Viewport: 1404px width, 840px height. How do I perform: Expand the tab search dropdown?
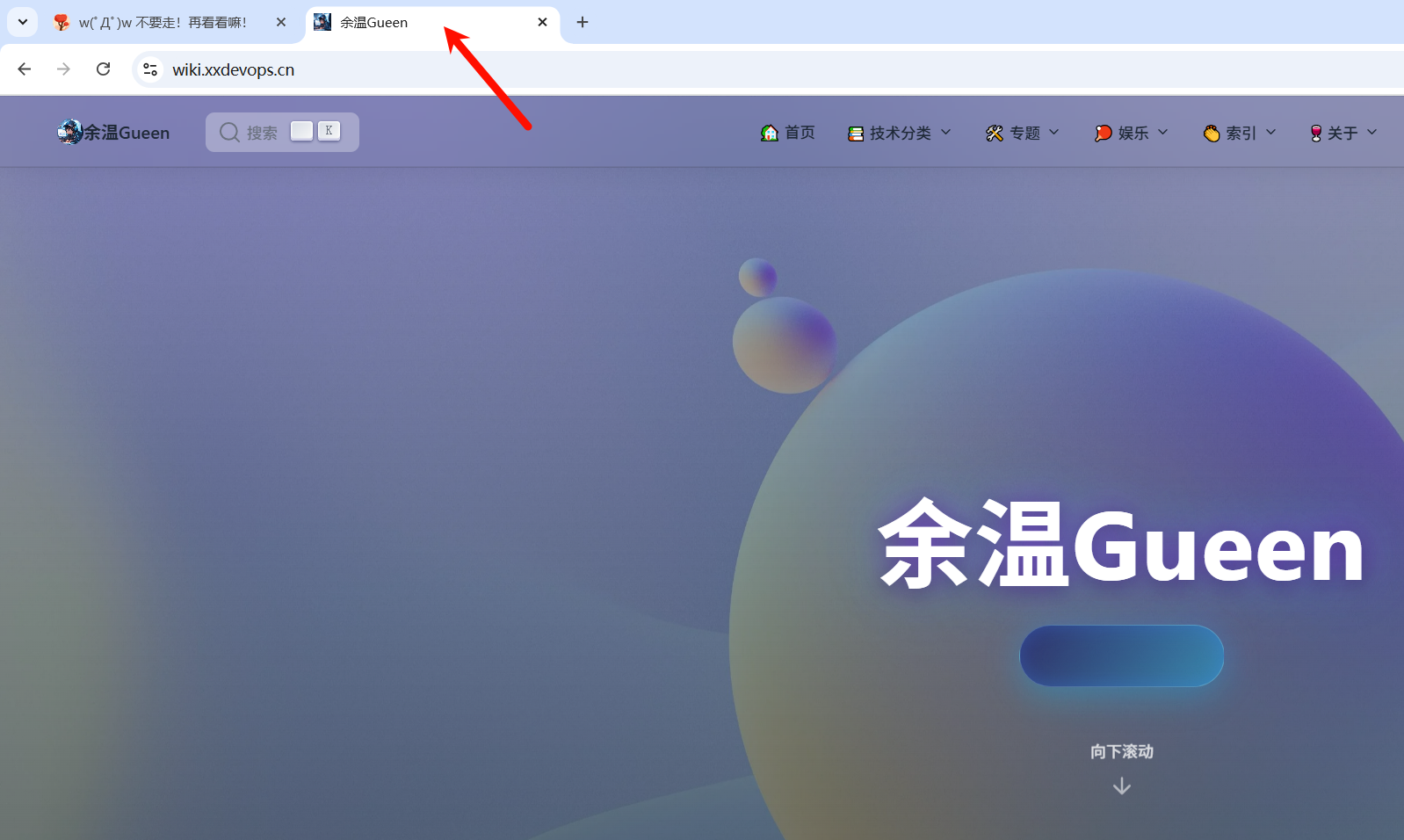pyautogui.click(x=23, y=22)
